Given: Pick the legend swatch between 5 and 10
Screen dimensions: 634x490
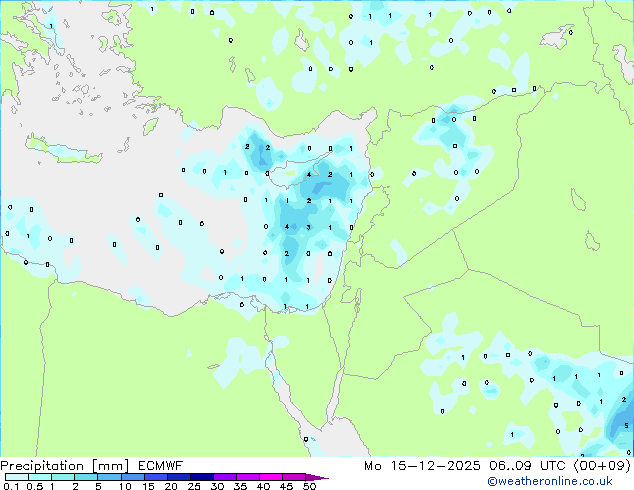Looking at the screenshot, I should (109, 477).
